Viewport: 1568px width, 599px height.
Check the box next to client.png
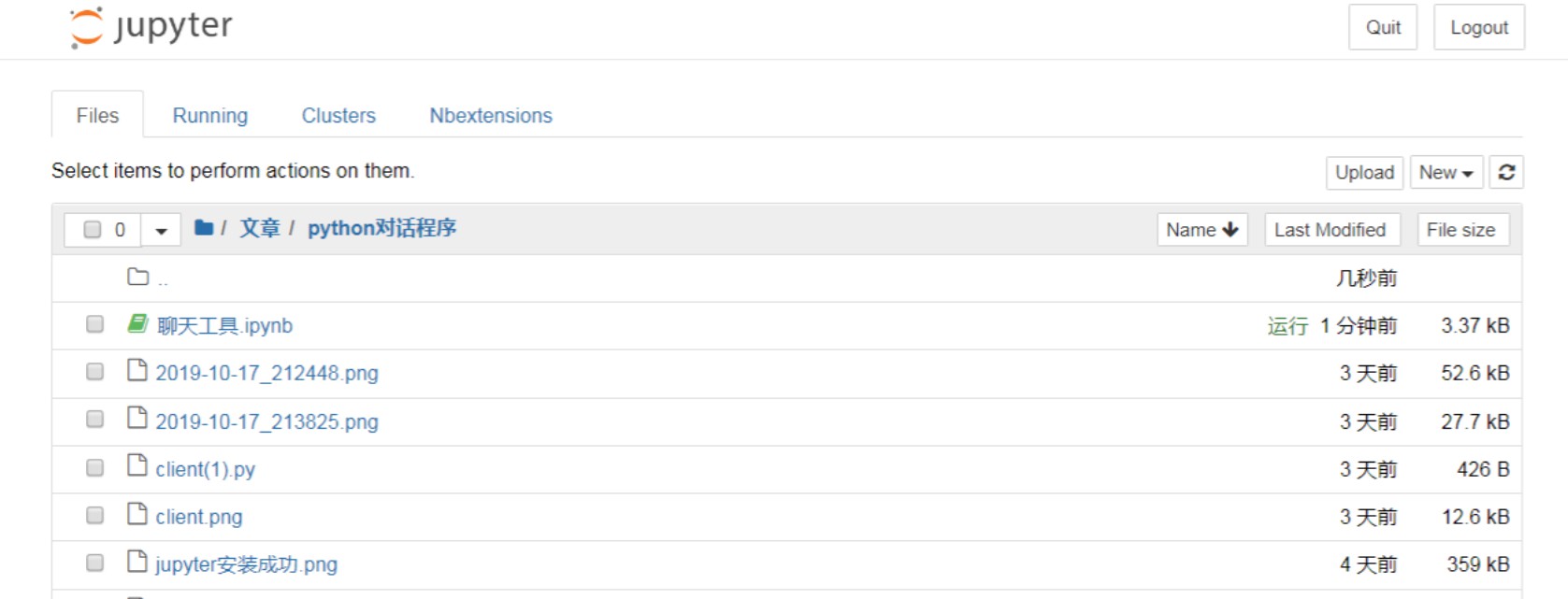tap(94, 515)
